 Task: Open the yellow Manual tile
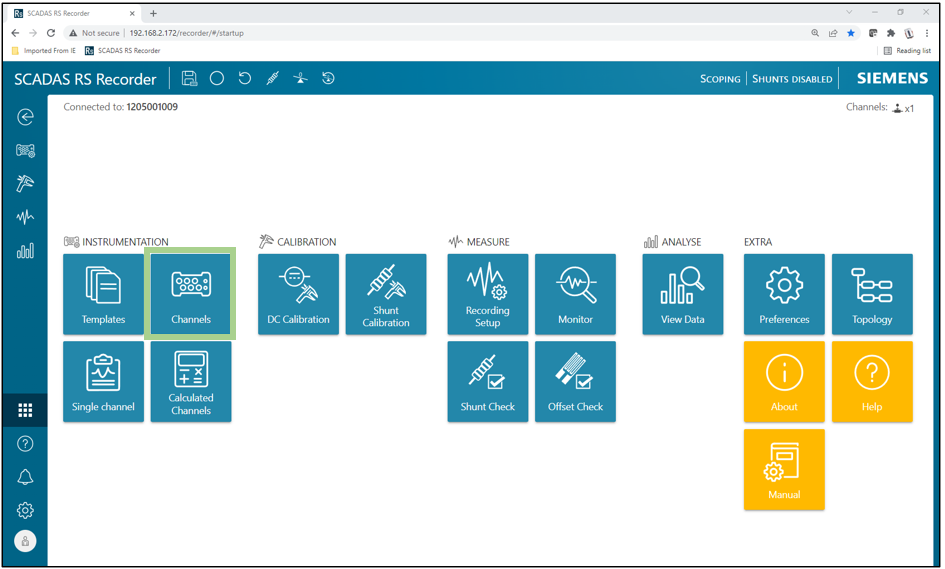point(784,469)
